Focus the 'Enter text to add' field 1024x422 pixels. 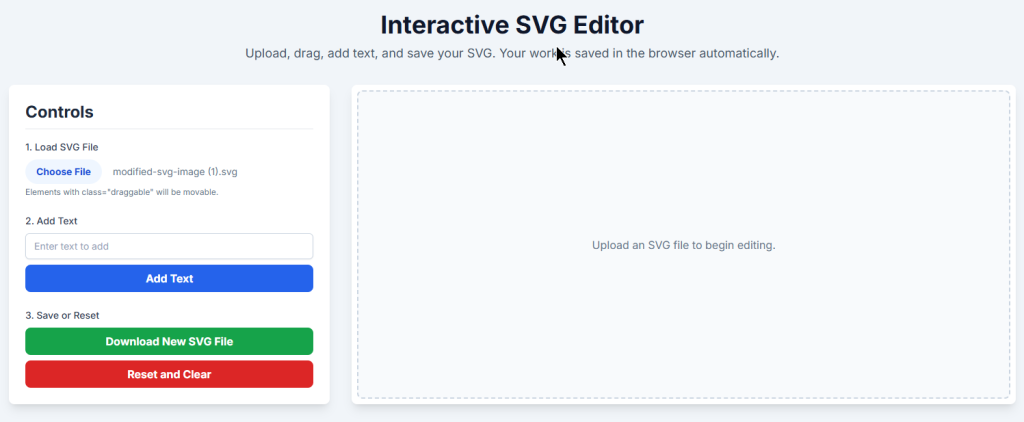[x=169, y=246]
